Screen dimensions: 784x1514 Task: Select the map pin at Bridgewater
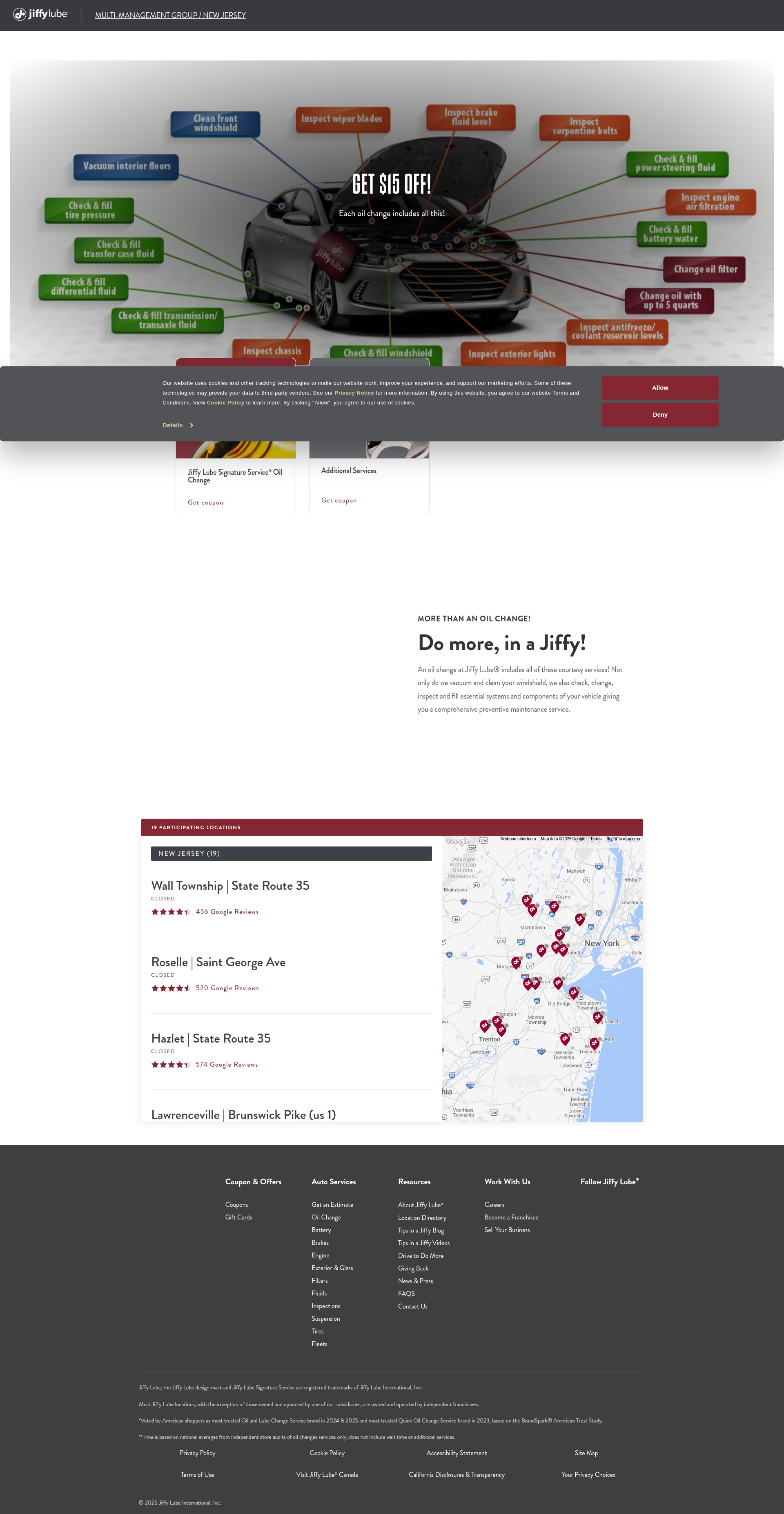pos(516,962)
